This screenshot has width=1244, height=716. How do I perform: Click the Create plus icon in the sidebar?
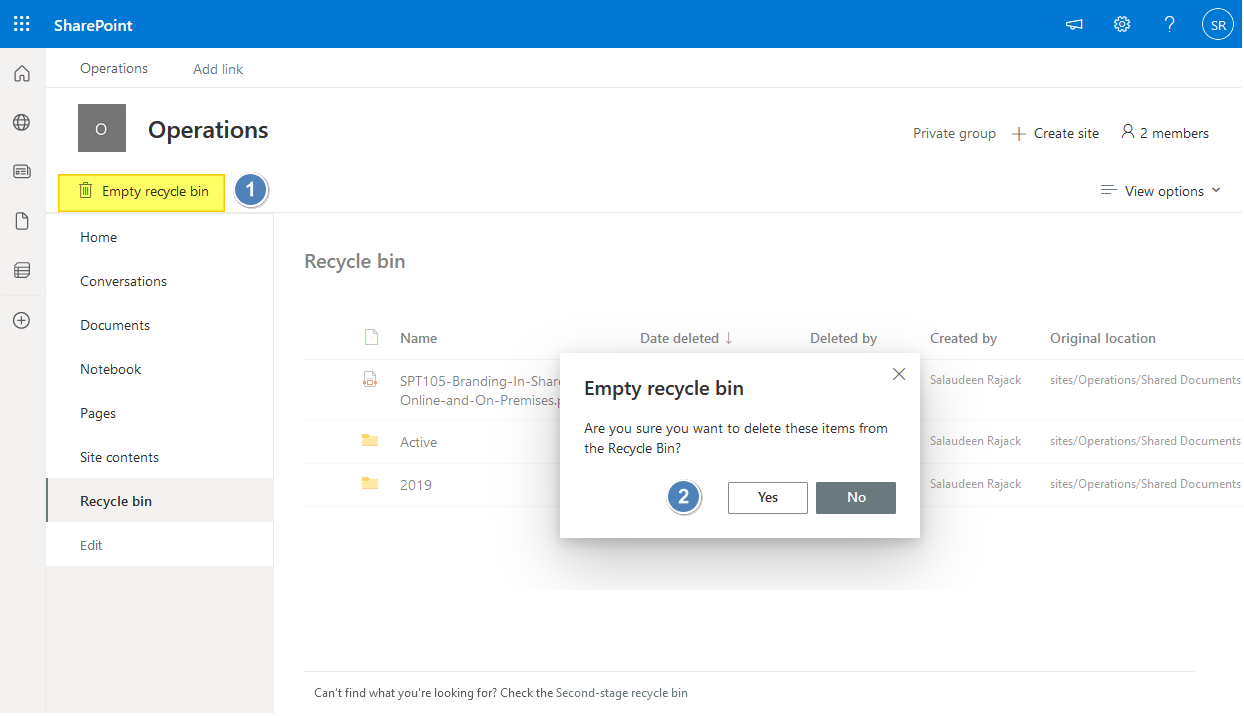click(21, 319)
